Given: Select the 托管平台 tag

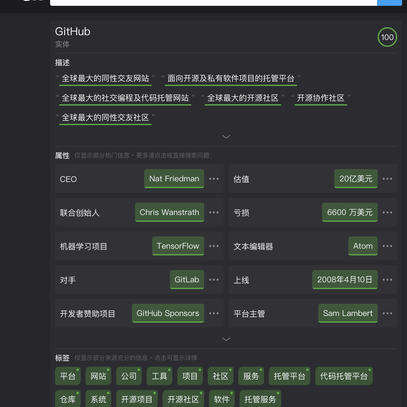Looking at the screenshot, I should [290, 376].
